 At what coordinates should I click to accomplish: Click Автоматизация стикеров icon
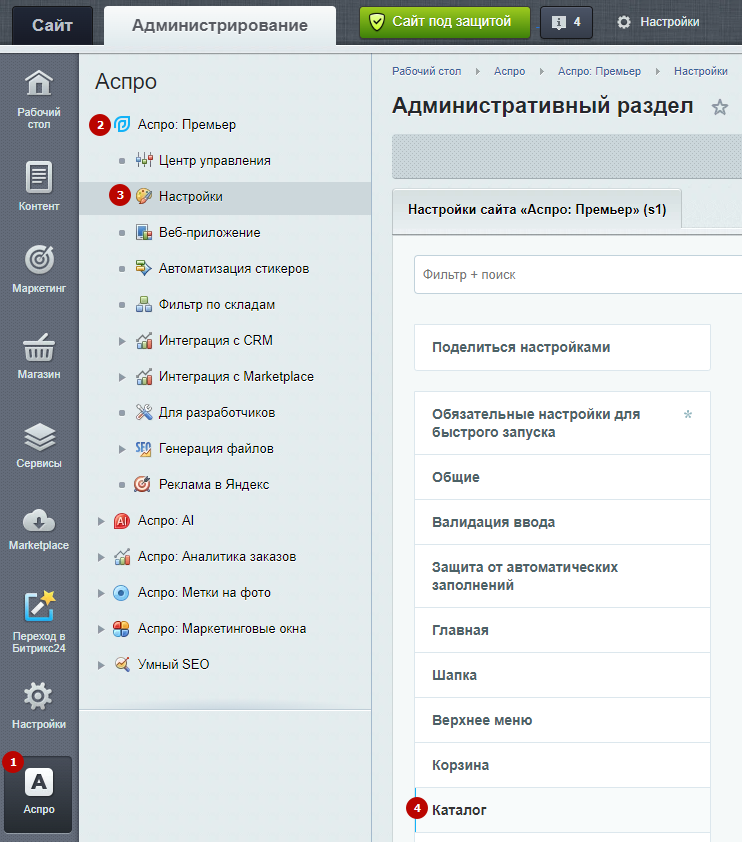tap(143, 268)
